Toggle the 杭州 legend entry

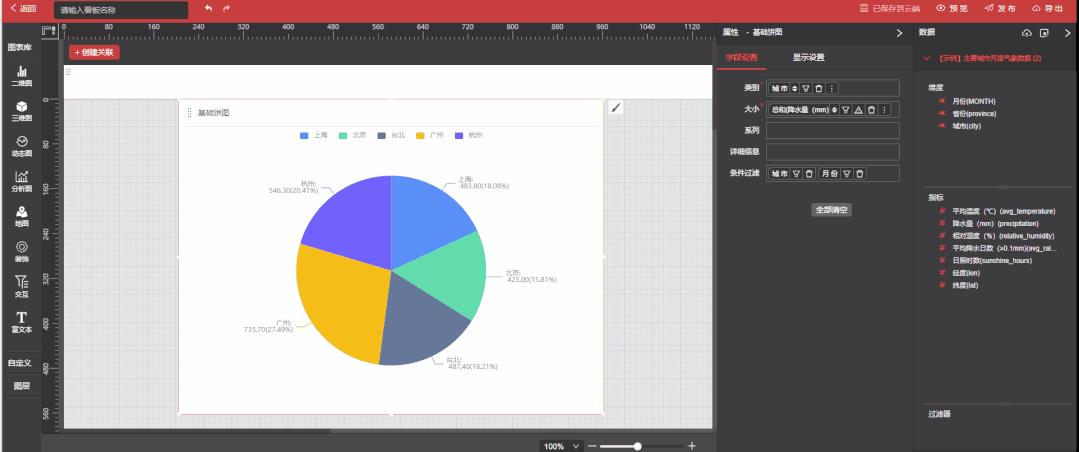(469, 136)
